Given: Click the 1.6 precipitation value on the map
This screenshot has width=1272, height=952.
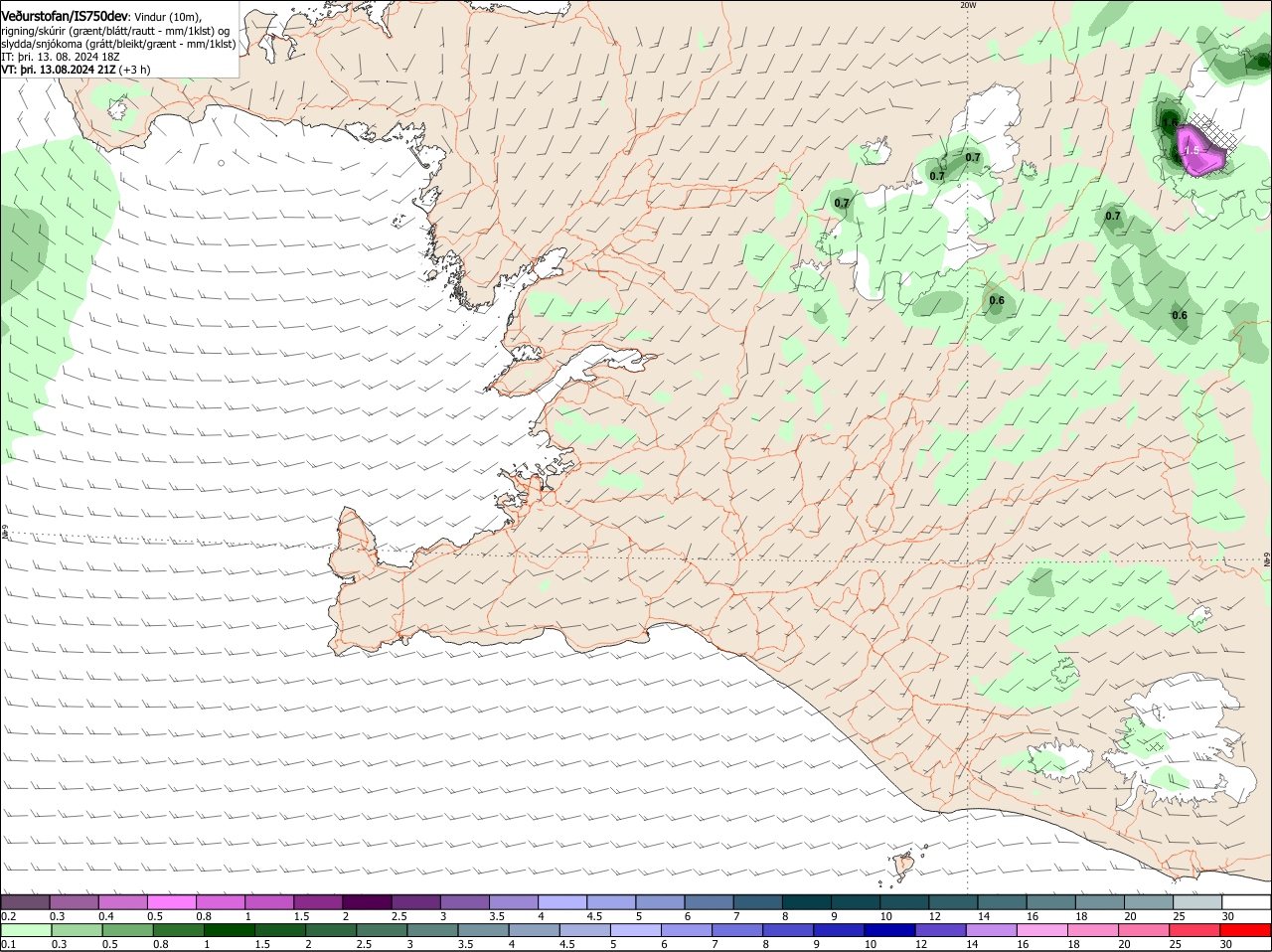Looking at the screenshot, I should (1173, 123).
